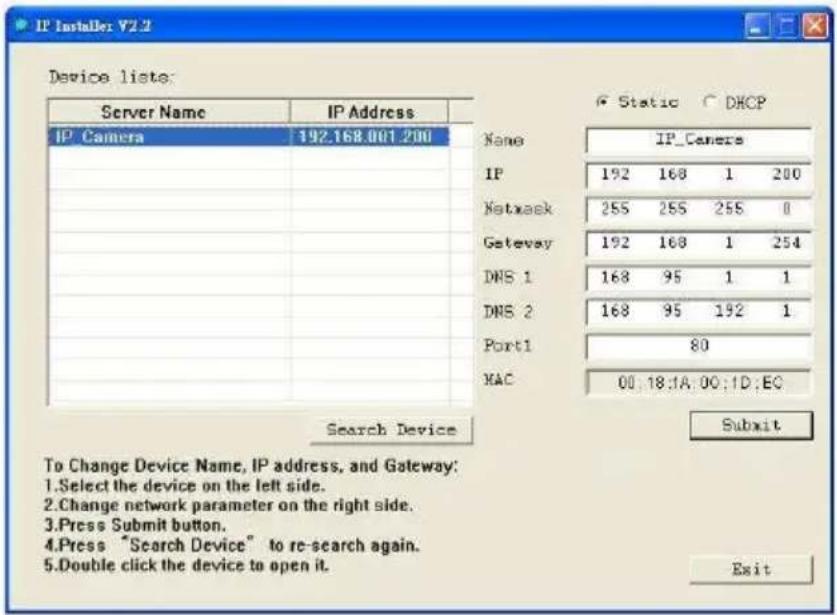Select the Static radio button

click(602, 101)
